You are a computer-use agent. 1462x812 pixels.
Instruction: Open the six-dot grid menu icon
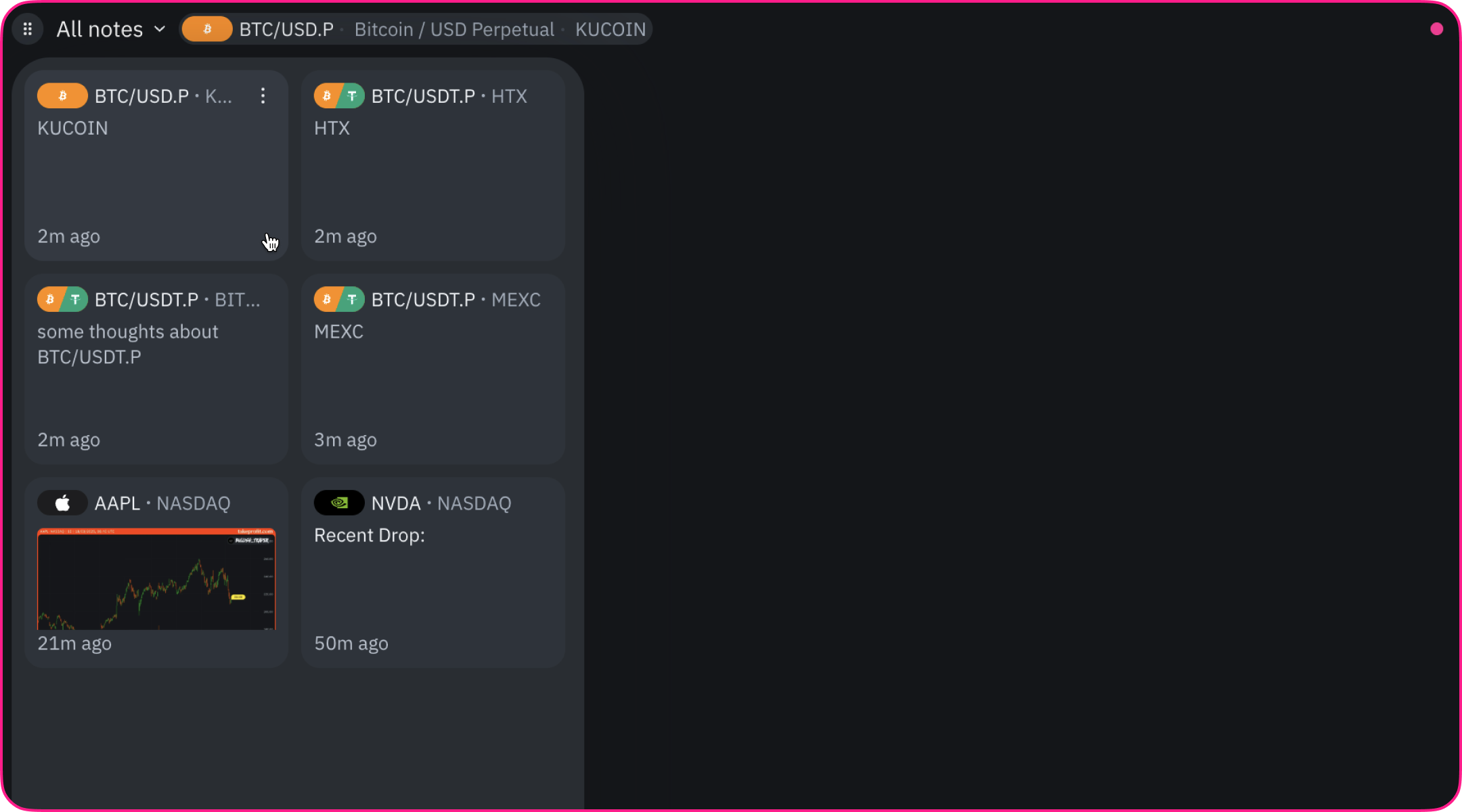click(28, 29)
